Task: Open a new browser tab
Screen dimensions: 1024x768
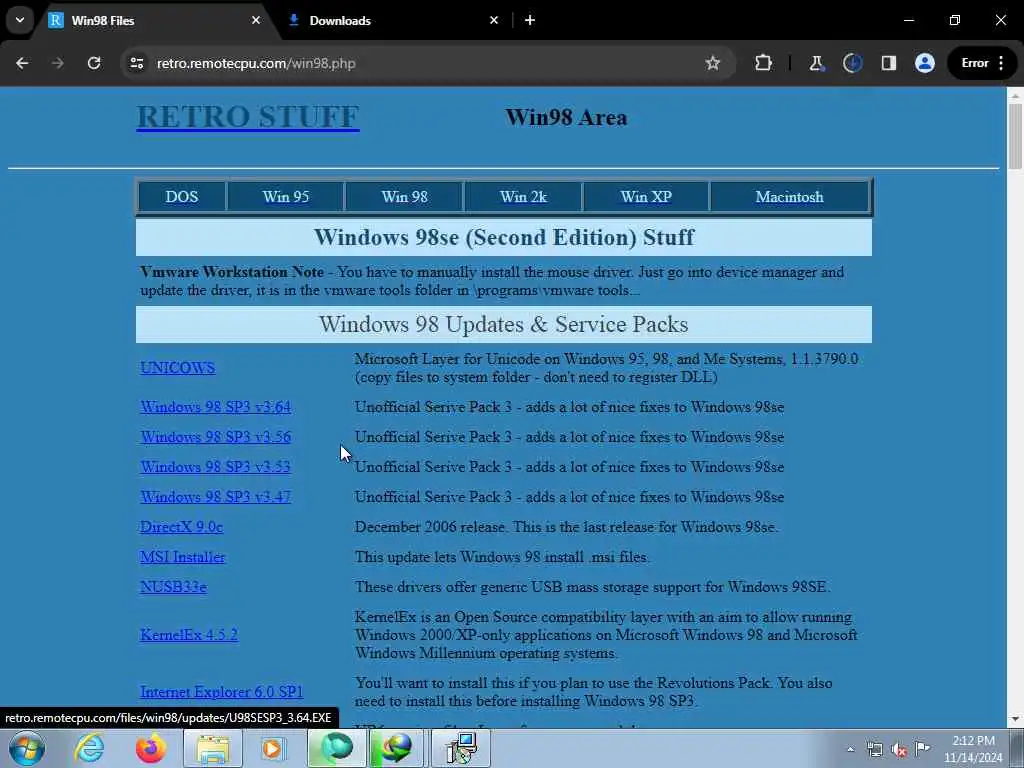Action: [530, 20]
